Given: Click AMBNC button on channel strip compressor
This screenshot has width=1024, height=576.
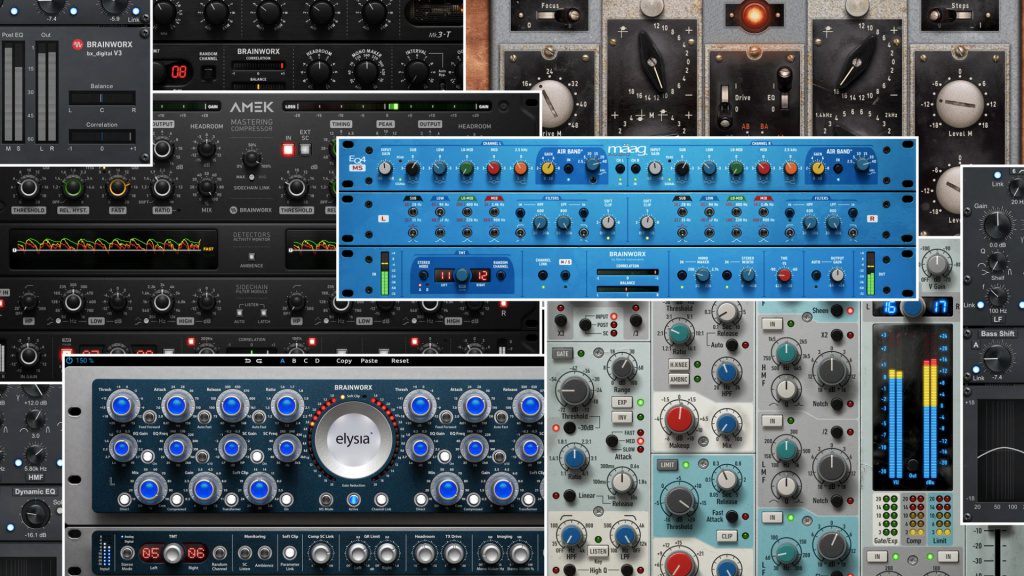Looking at the screenshot, I should click(x=679, y=379).
